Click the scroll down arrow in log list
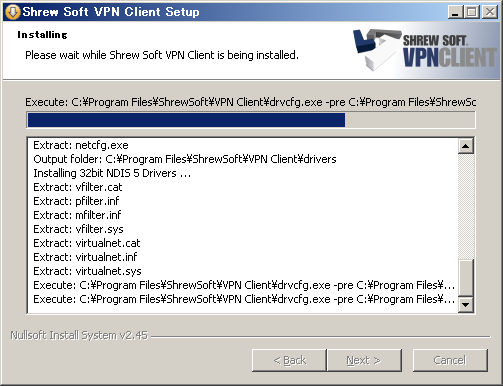Viewport: 503px width, 386px height. tap(466, 304)
